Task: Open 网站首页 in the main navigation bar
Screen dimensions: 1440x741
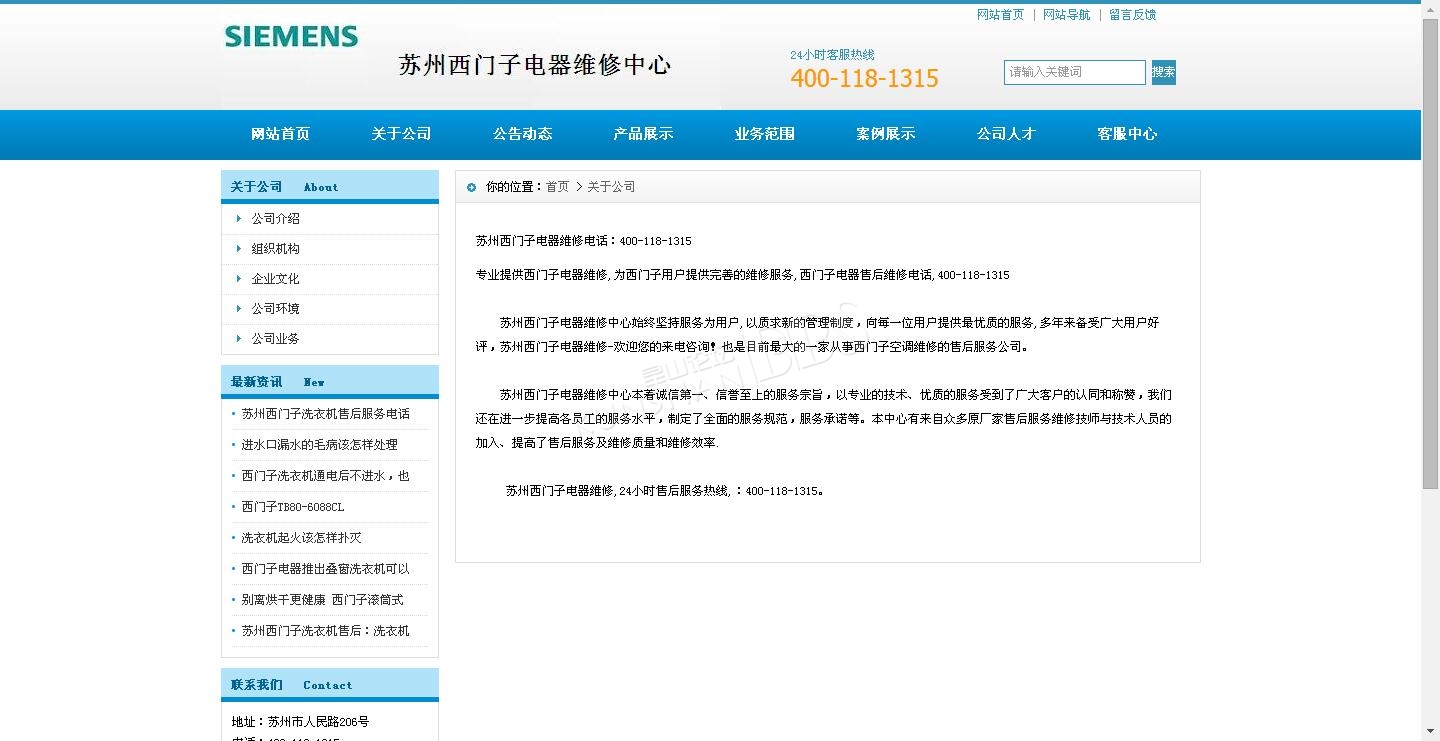Action: 281,134
